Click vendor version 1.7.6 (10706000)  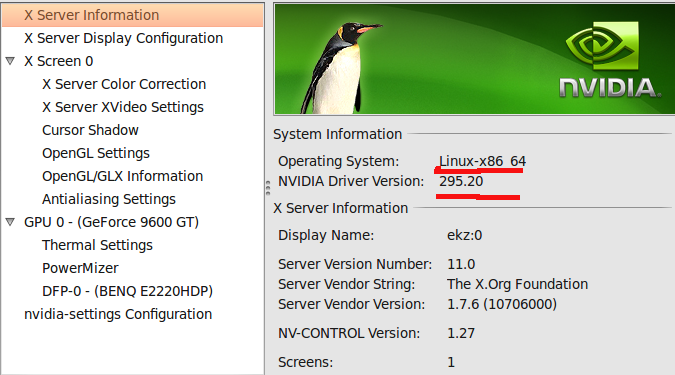[x=502, y=304]
